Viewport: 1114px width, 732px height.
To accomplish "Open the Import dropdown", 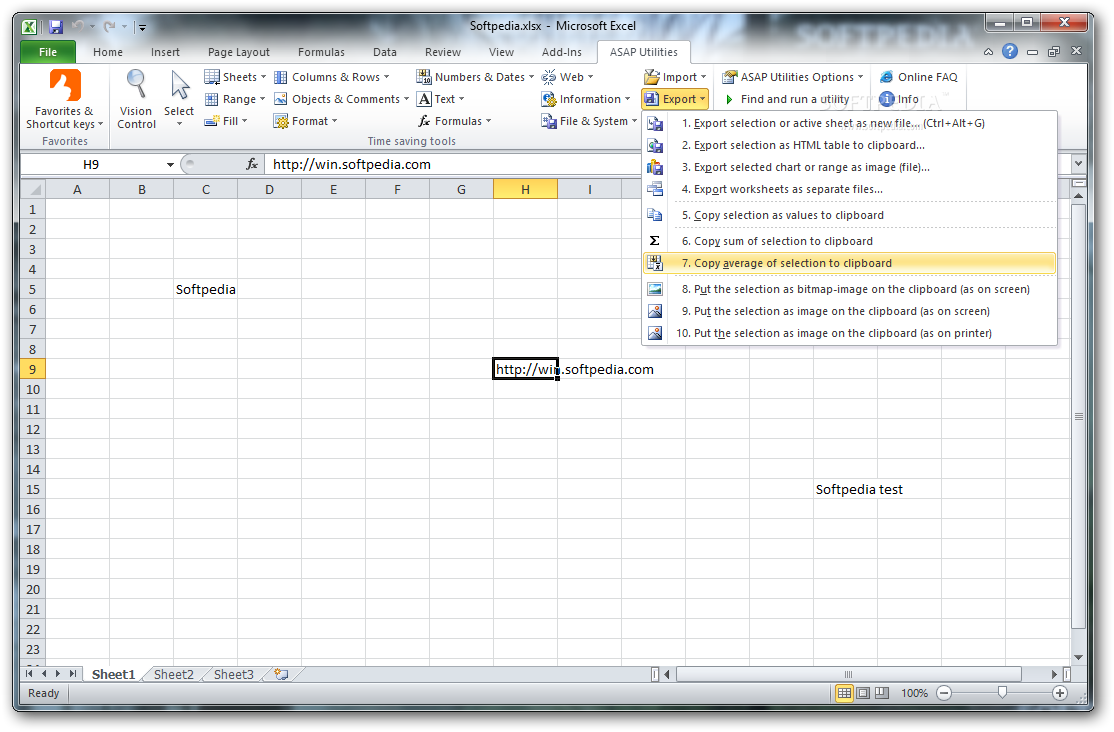I will [x=675, y=77].
